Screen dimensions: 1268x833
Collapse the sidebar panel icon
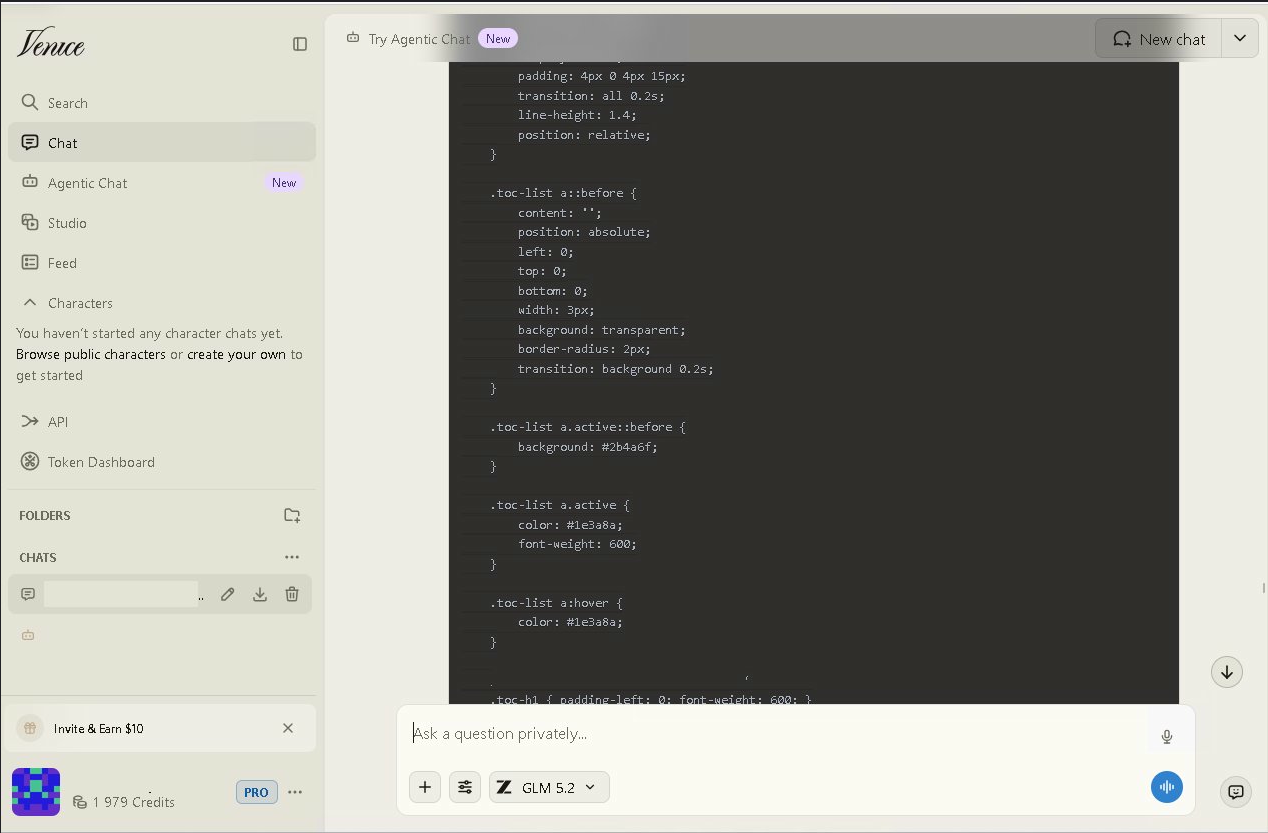[x=300, y=44]
